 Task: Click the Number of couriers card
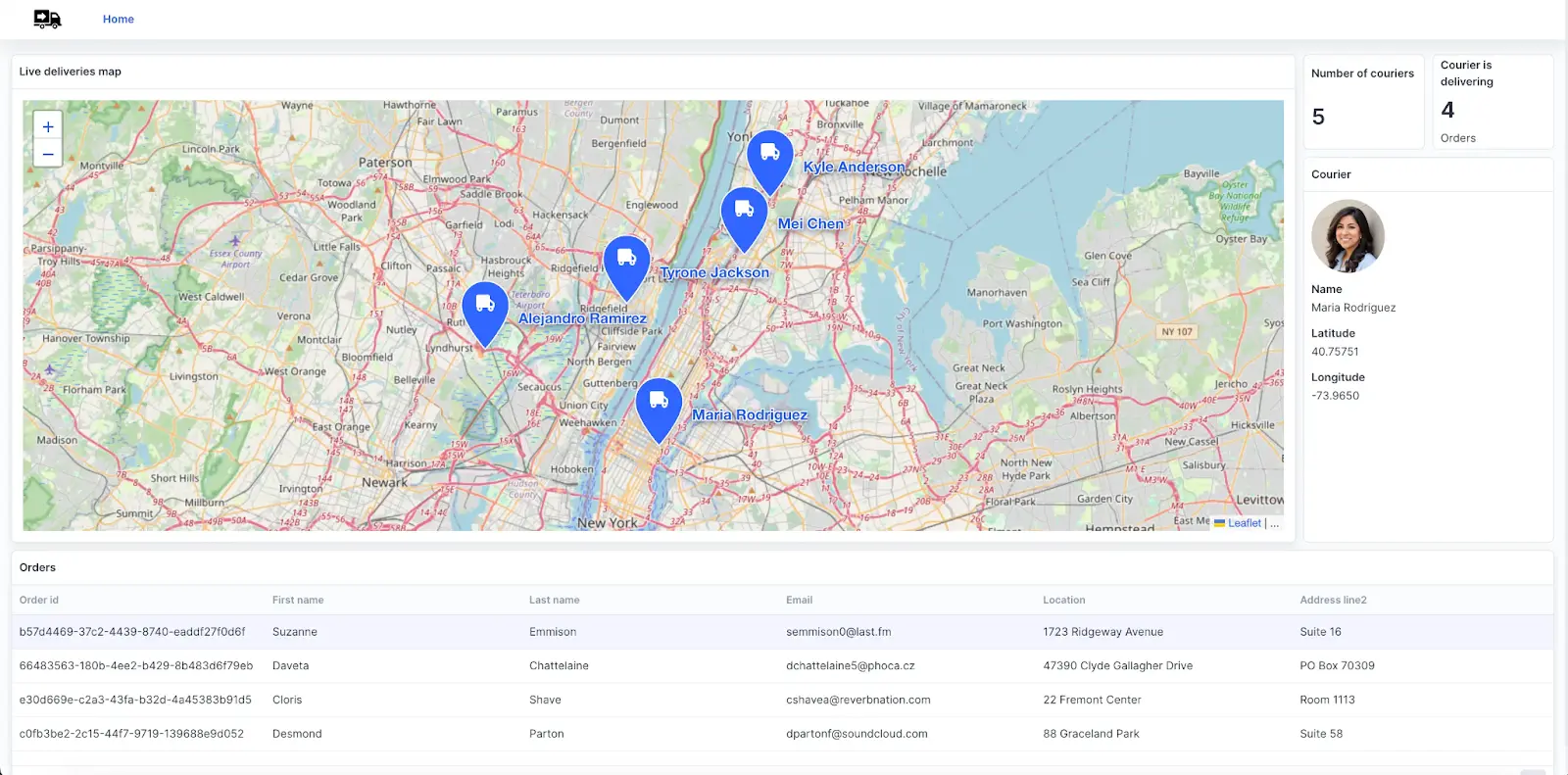coord(1363,102)
